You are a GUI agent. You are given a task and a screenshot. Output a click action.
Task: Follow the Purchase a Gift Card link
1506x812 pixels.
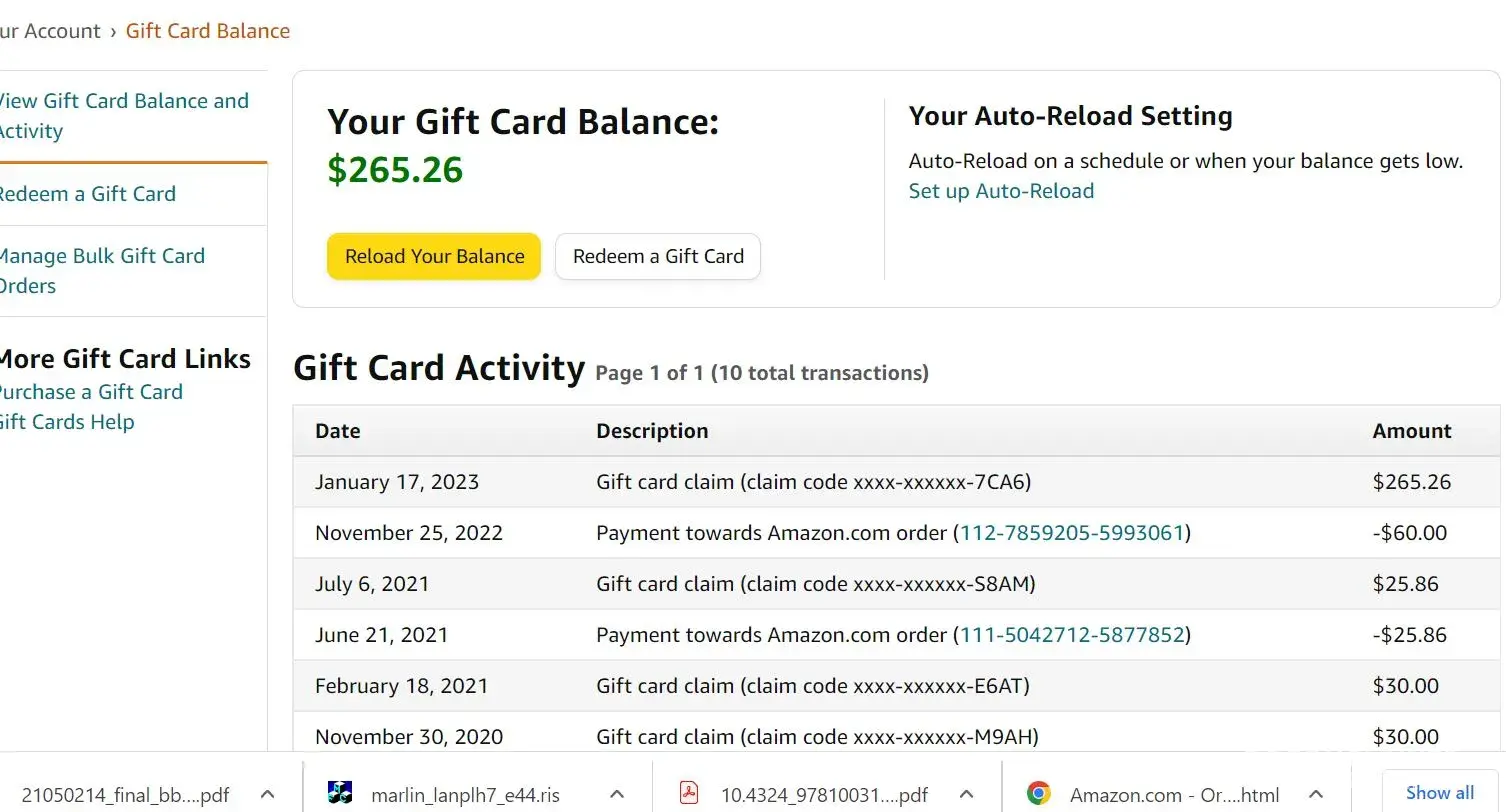(x=91, y=392)
